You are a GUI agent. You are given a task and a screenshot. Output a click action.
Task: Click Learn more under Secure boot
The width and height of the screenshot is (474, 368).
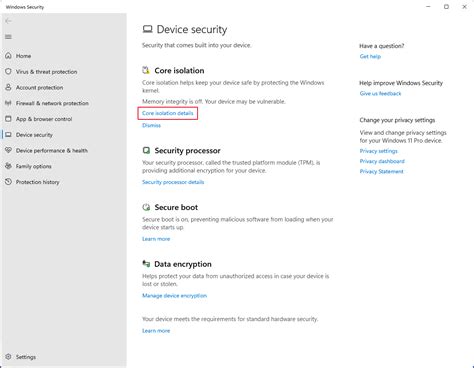point(156,239)
